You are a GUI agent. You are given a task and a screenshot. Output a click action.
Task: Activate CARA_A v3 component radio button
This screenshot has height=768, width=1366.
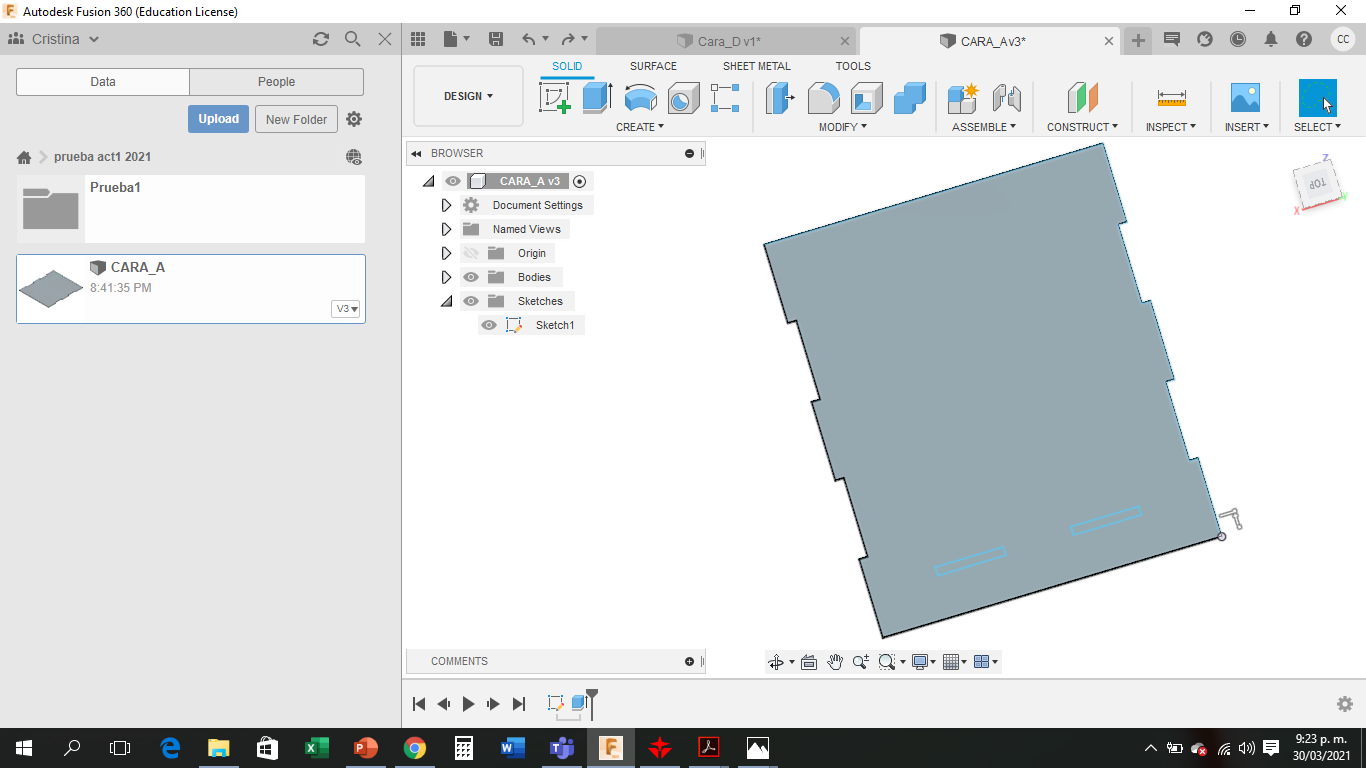pos(580,181)
